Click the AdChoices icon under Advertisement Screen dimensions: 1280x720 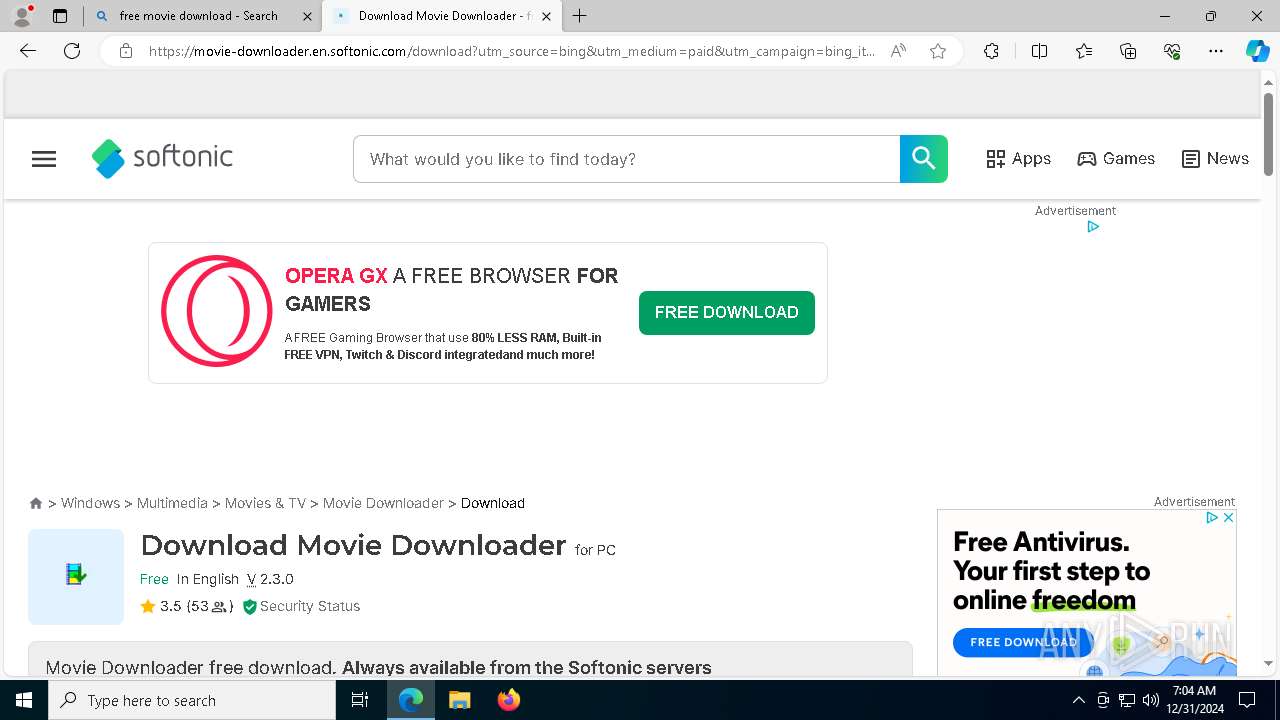pyautogui.click(x=1093, y=227)
